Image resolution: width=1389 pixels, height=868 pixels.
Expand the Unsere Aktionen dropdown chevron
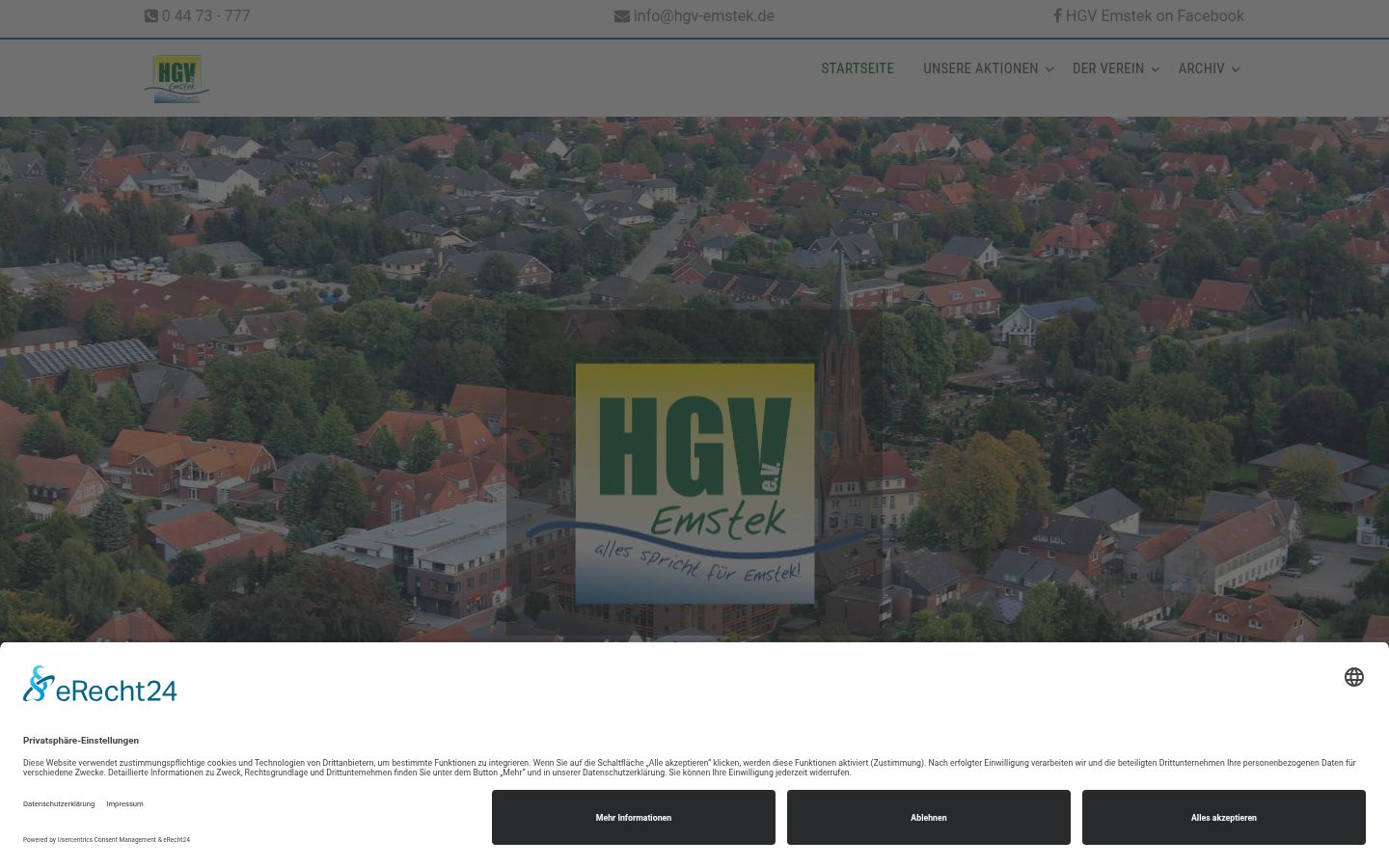click(x=1049, y=69)
